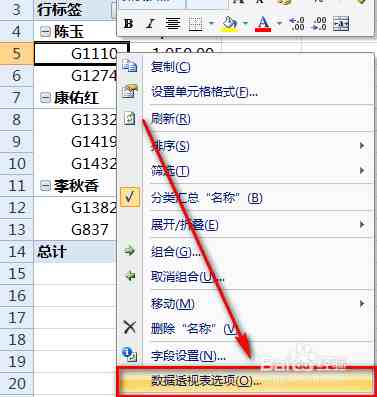The image size is (377, 397).
Task: Select the 陈玉 row label
Action: (x=69, y=32)
